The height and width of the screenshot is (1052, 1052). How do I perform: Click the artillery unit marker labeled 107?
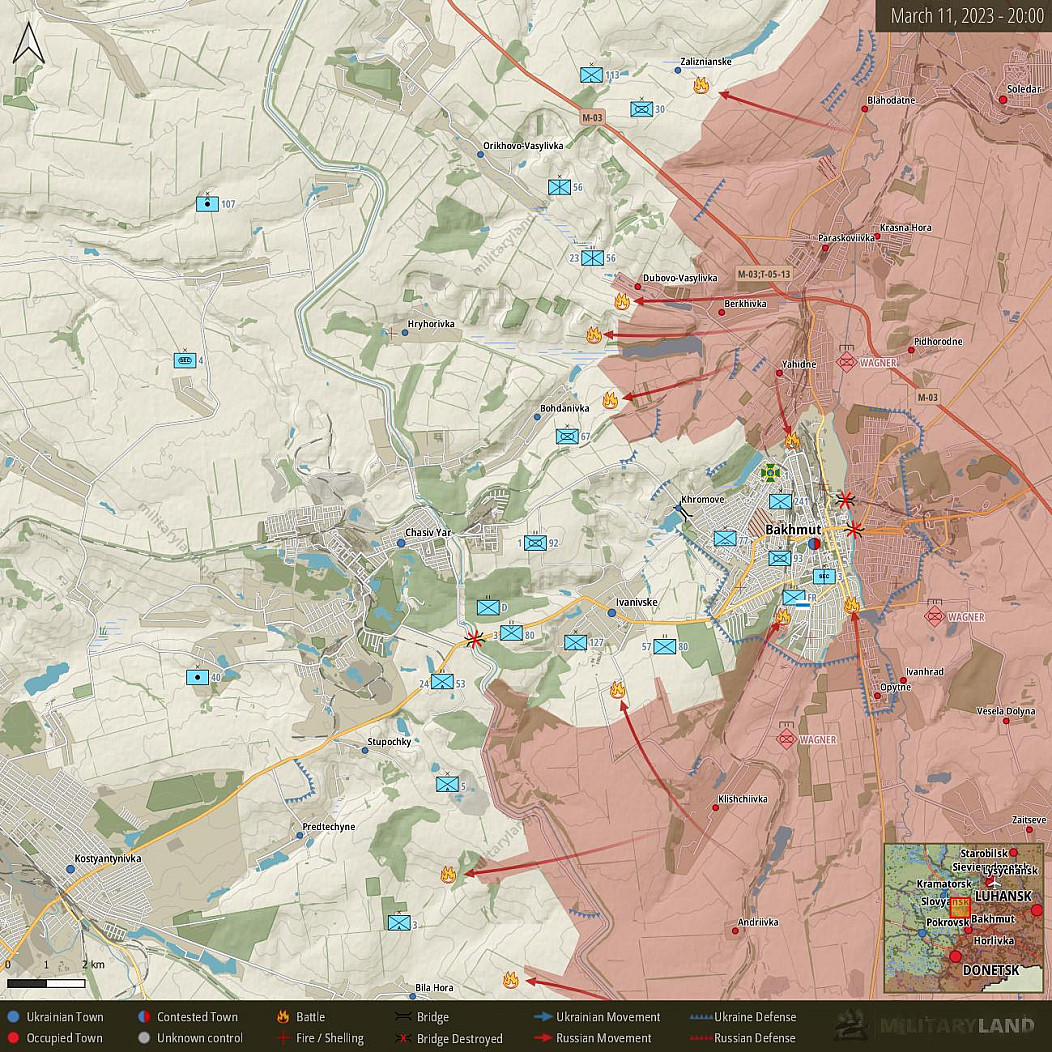207,204
